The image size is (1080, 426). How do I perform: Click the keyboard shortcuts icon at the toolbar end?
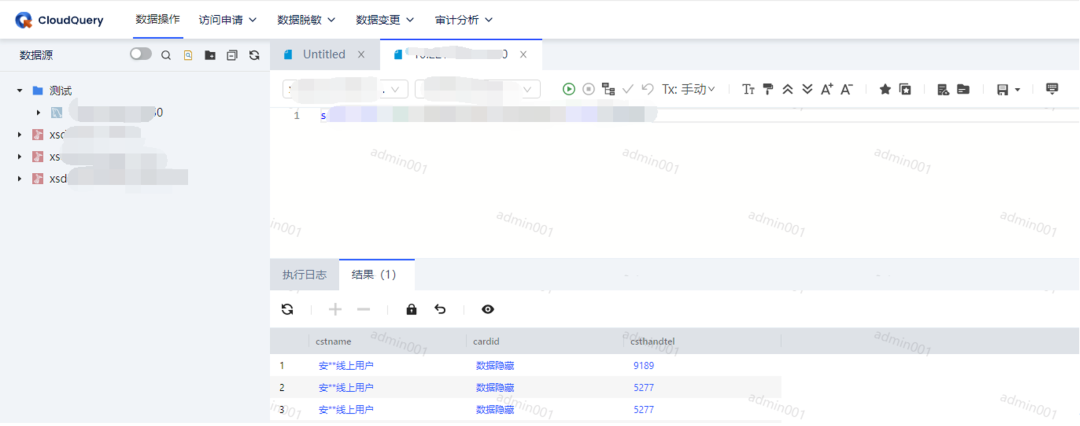[1052, 88]
